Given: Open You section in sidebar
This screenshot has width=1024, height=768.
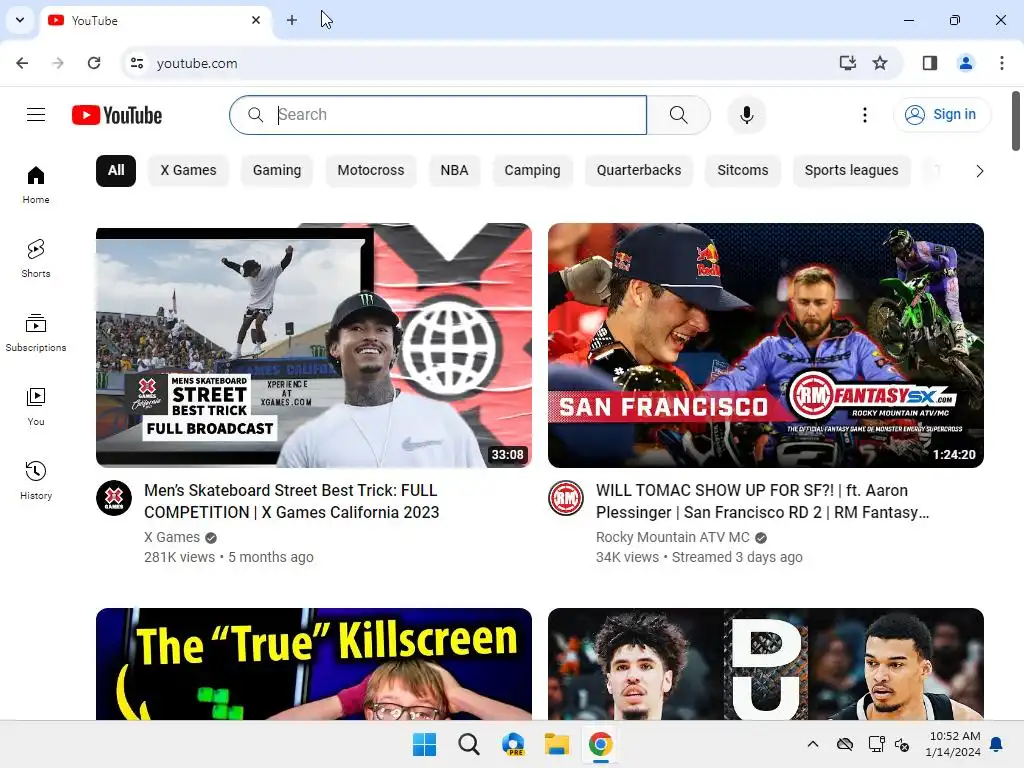Looking at the screenshot, I should [x=36, y=406].
